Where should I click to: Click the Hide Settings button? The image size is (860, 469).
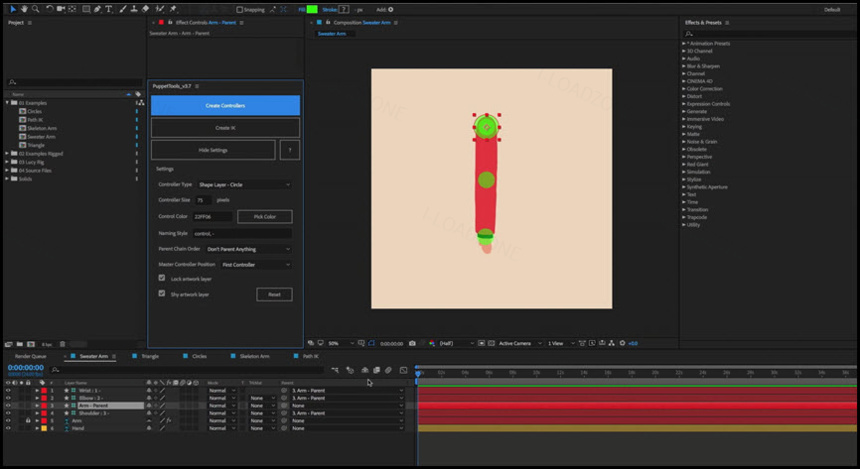pyautogui.click(x=213, y=150)
